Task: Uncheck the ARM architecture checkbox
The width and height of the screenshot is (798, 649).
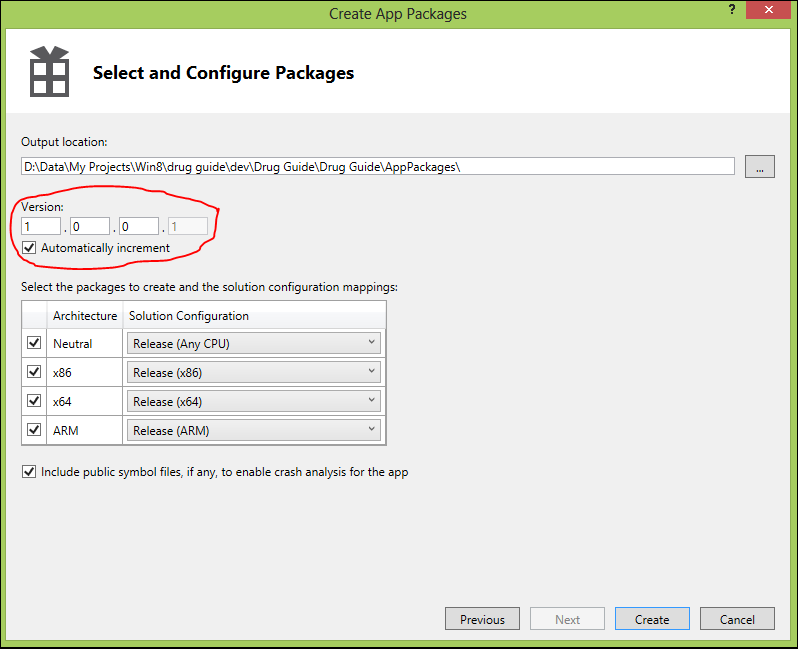Action: (35, 430)
